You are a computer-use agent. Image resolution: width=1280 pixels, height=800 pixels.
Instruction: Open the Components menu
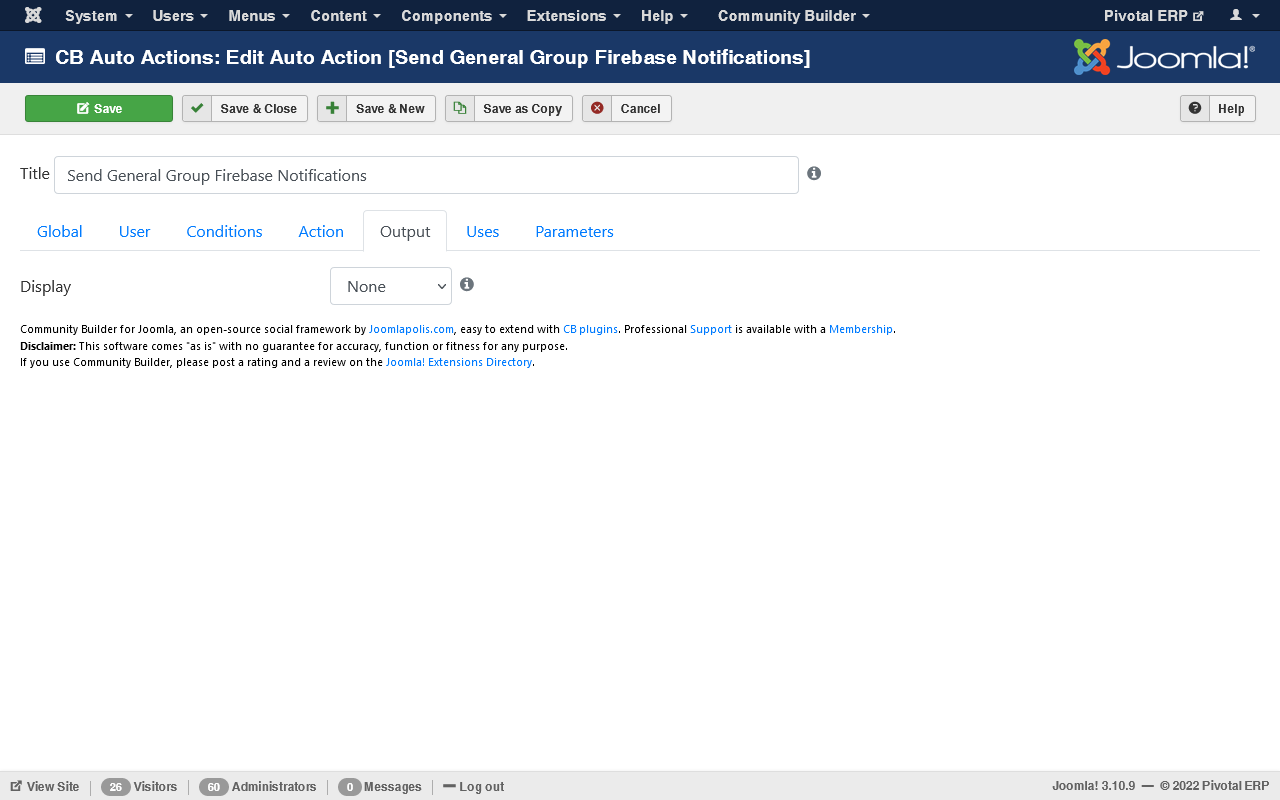[454, 16]
